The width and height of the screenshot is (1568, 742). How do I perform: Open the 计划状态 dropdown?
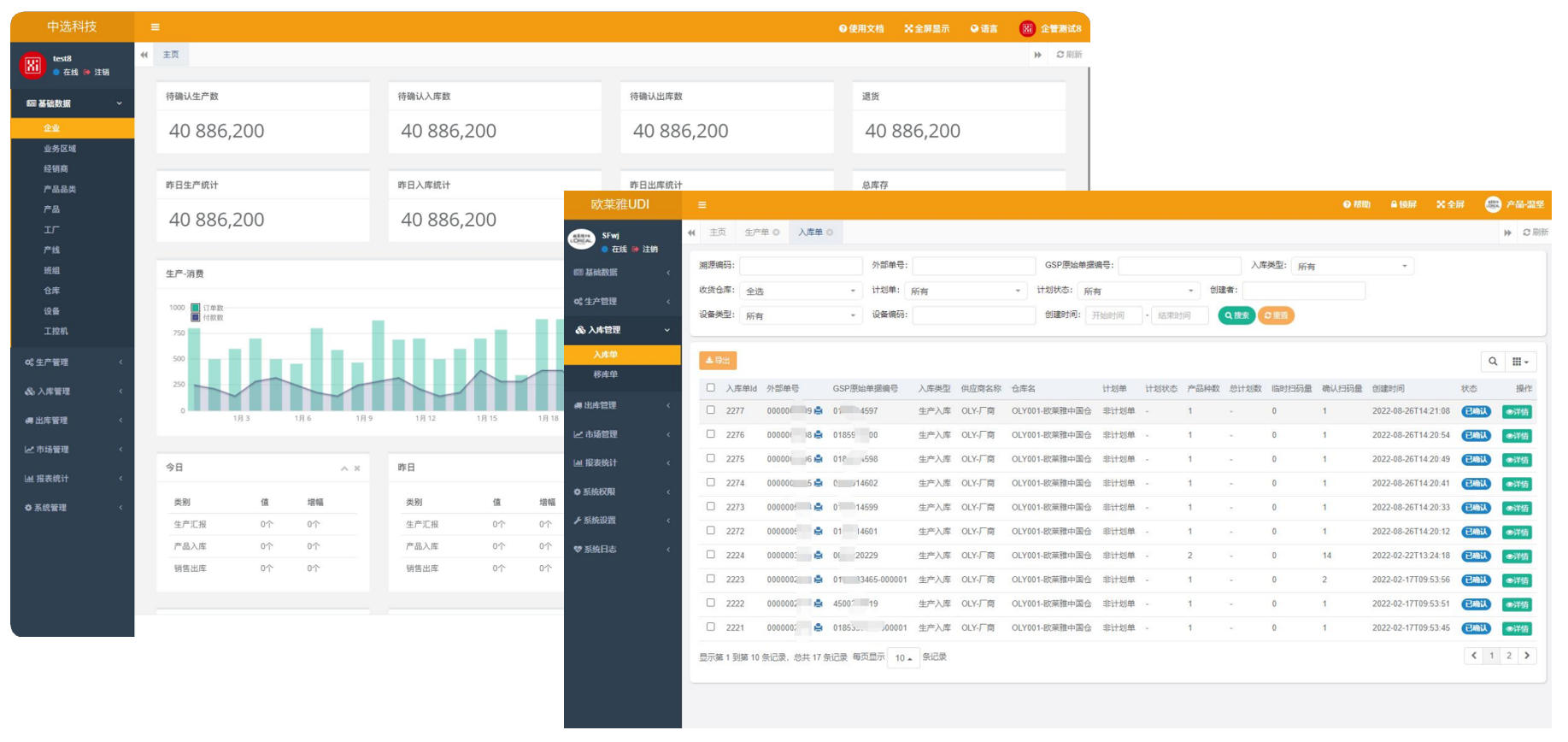1137,291
